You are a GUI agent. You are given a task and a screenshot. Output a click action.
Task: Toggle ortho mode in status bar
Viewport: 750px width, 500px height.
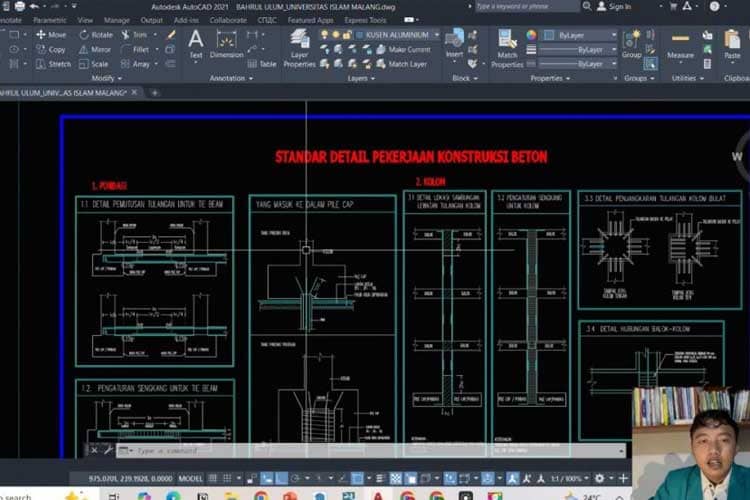[281, 478]
